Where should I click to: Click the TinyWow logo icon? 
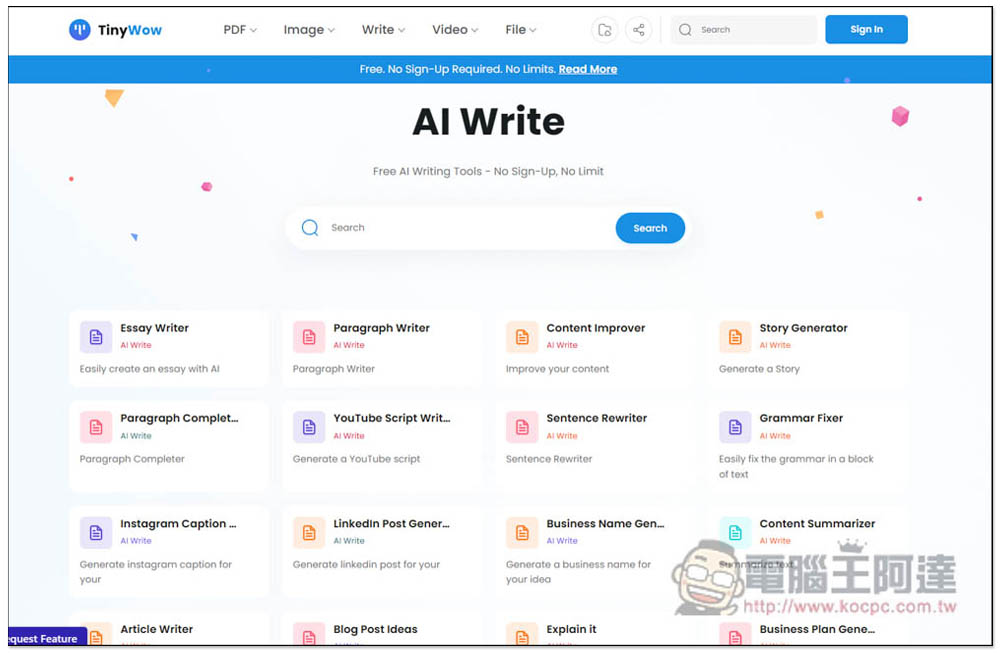pos(80,29)
